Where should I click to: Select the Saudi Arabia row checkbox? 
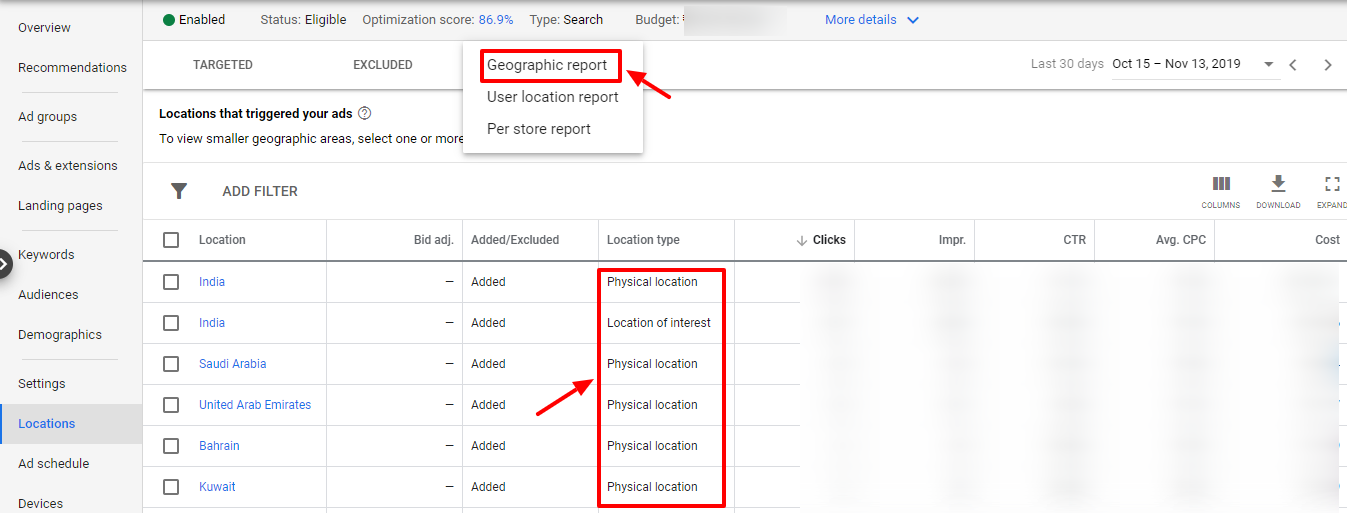pos(171,364)
